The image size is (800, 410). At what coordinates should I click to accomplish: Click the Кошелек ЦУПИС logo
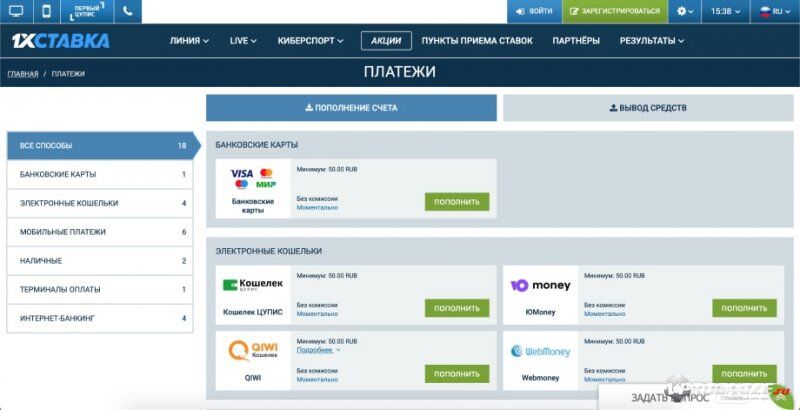[253, 285]
